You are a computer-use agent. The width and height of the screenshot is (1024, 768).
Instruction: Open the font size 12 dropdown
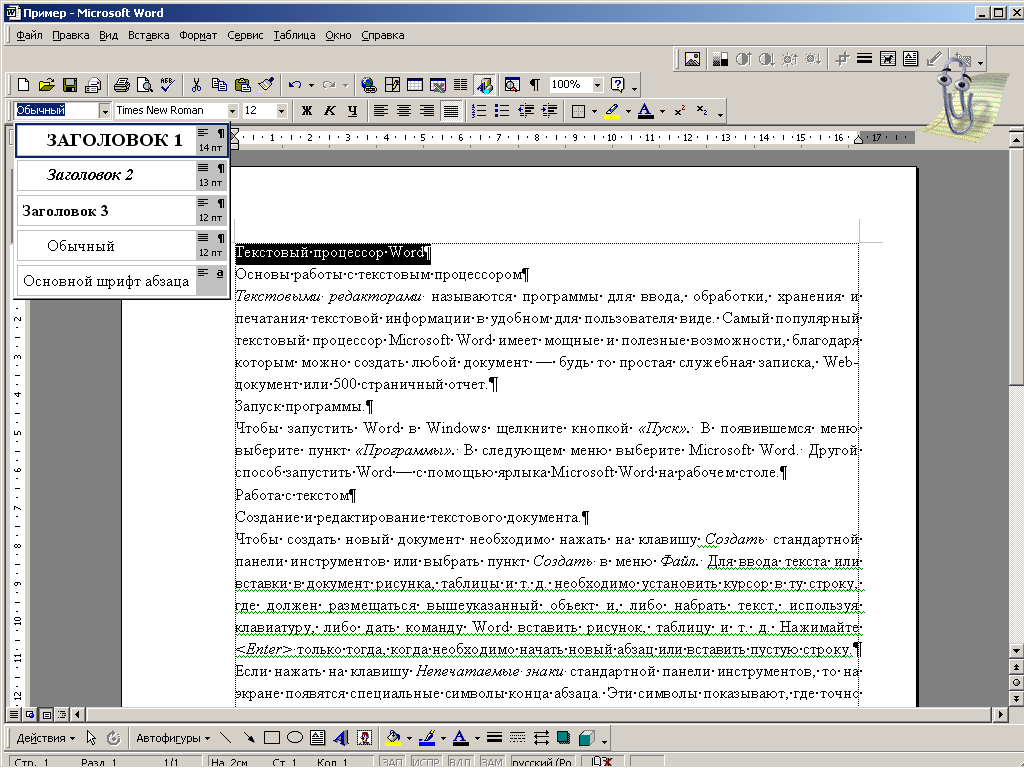(x=281, y=111)
